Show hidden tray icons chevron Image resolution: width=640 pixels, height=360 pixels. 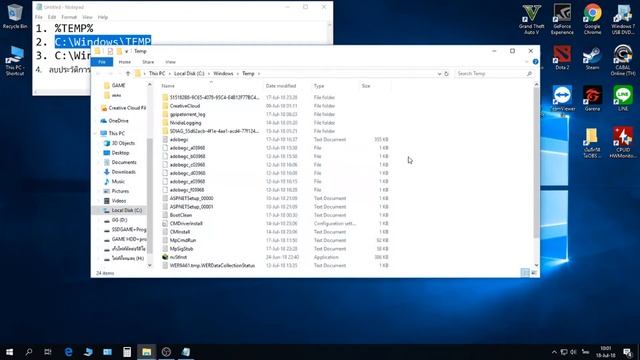[x=554, y=352]
